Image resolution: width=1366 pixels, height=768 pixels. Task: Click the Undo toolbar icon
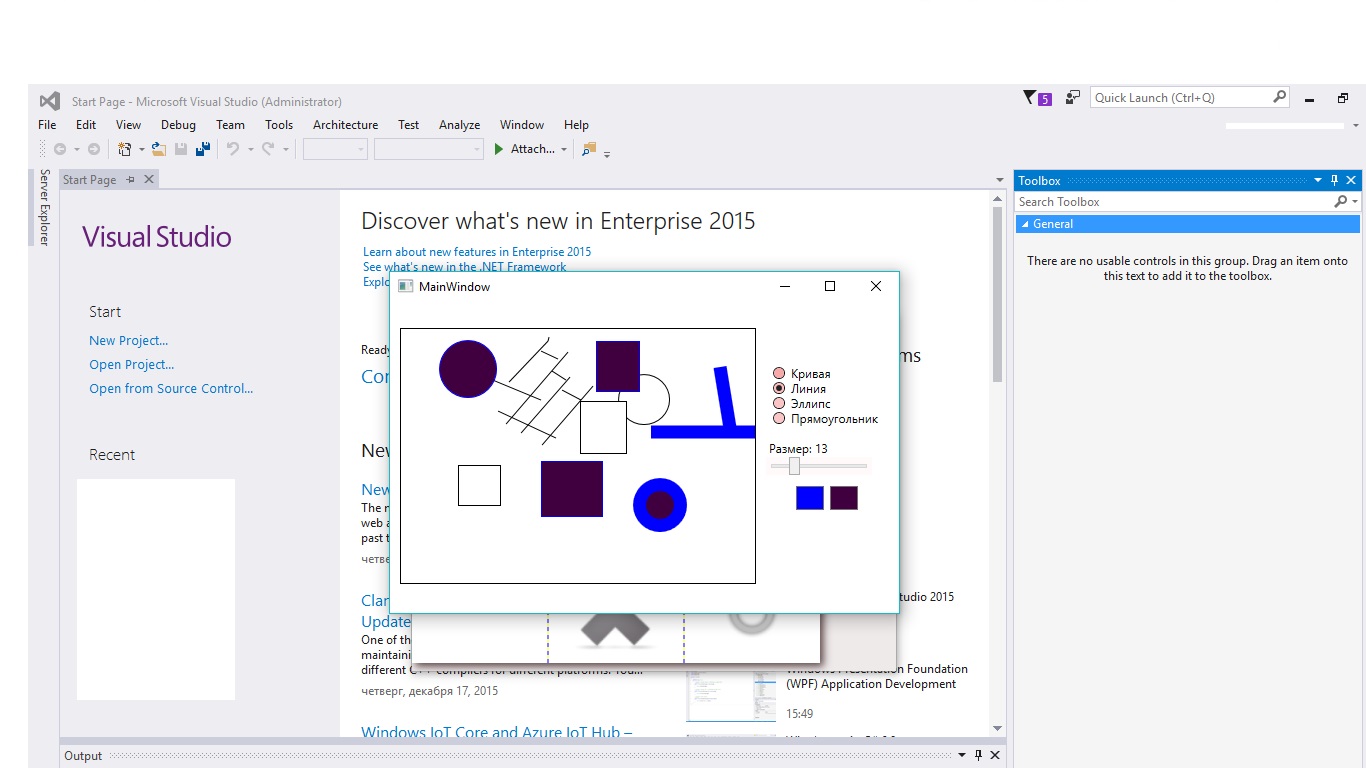(x=233, y=149)
